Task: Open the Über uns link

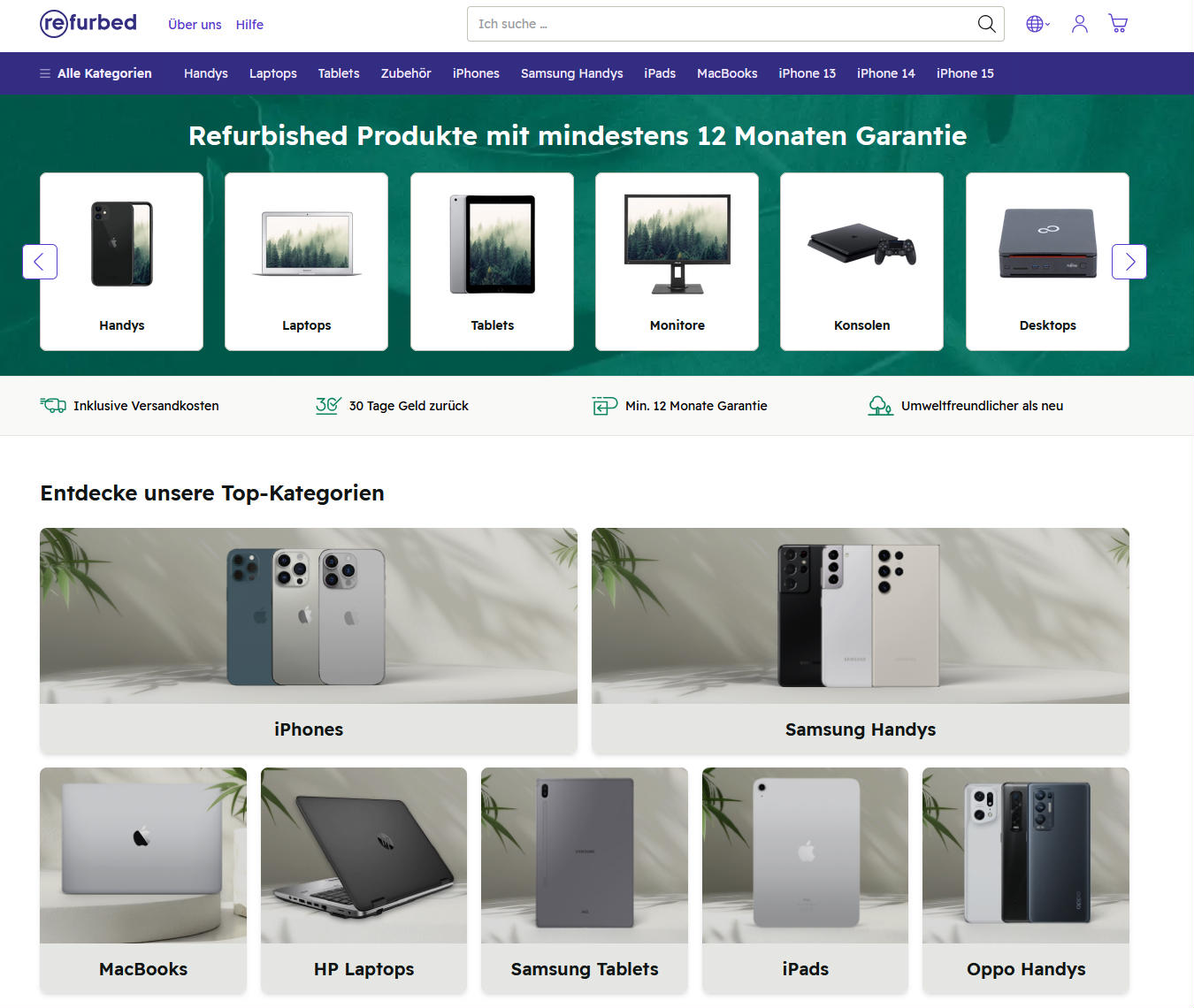Action: (195, 25)
